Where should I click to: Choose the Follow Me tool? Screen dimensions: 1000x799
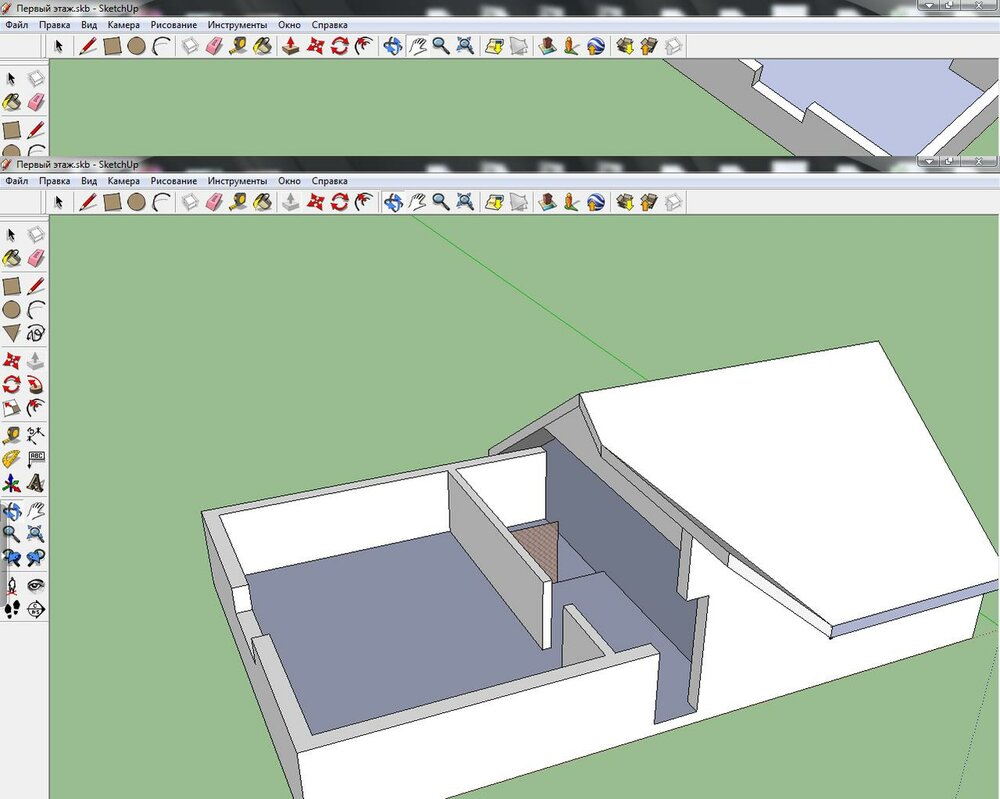coord(37,383)
